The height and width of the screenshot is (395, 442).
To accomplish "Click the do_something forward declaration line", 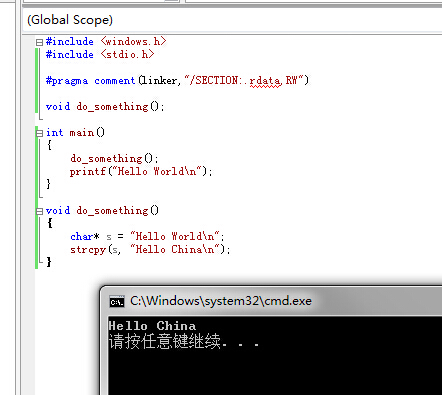I will pos(105,107).
